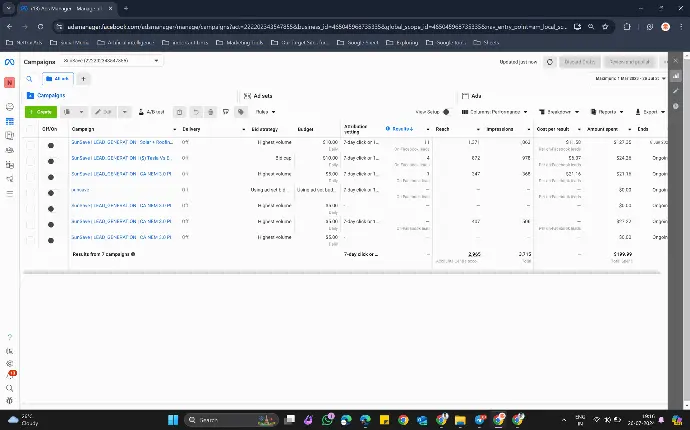Click the info icon beside Results from 7 campaigns

click(x=133, y=254)
